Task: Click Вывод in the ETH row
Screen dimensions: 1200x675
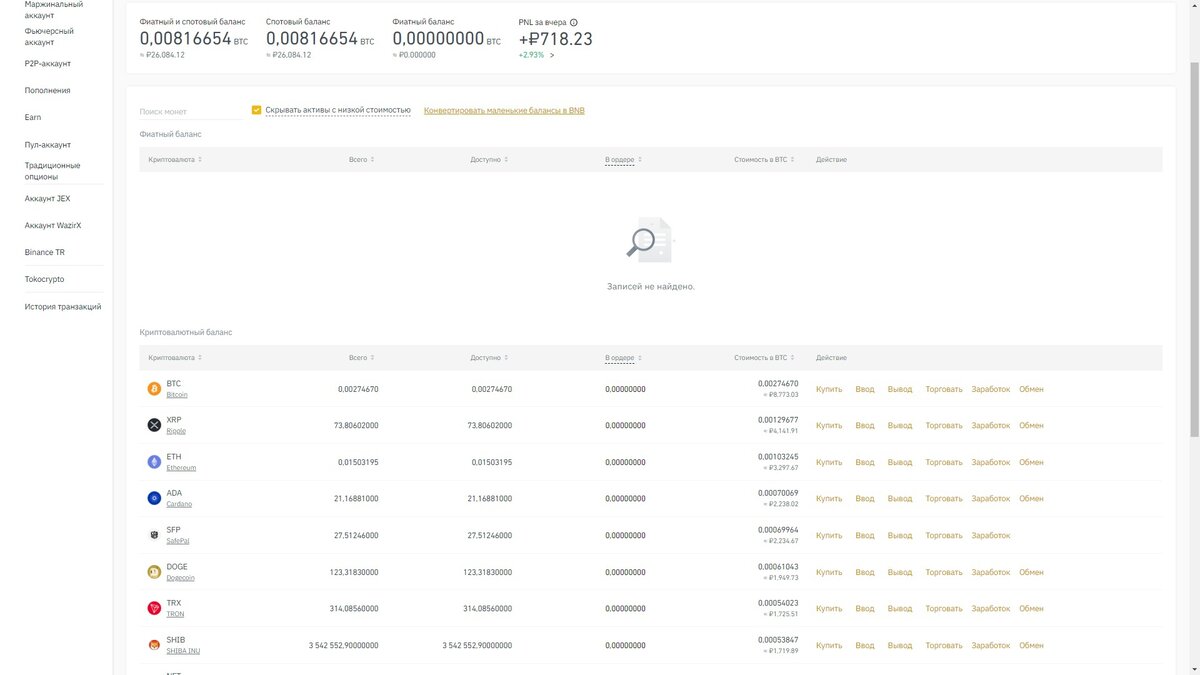Action: click(900, 462)
